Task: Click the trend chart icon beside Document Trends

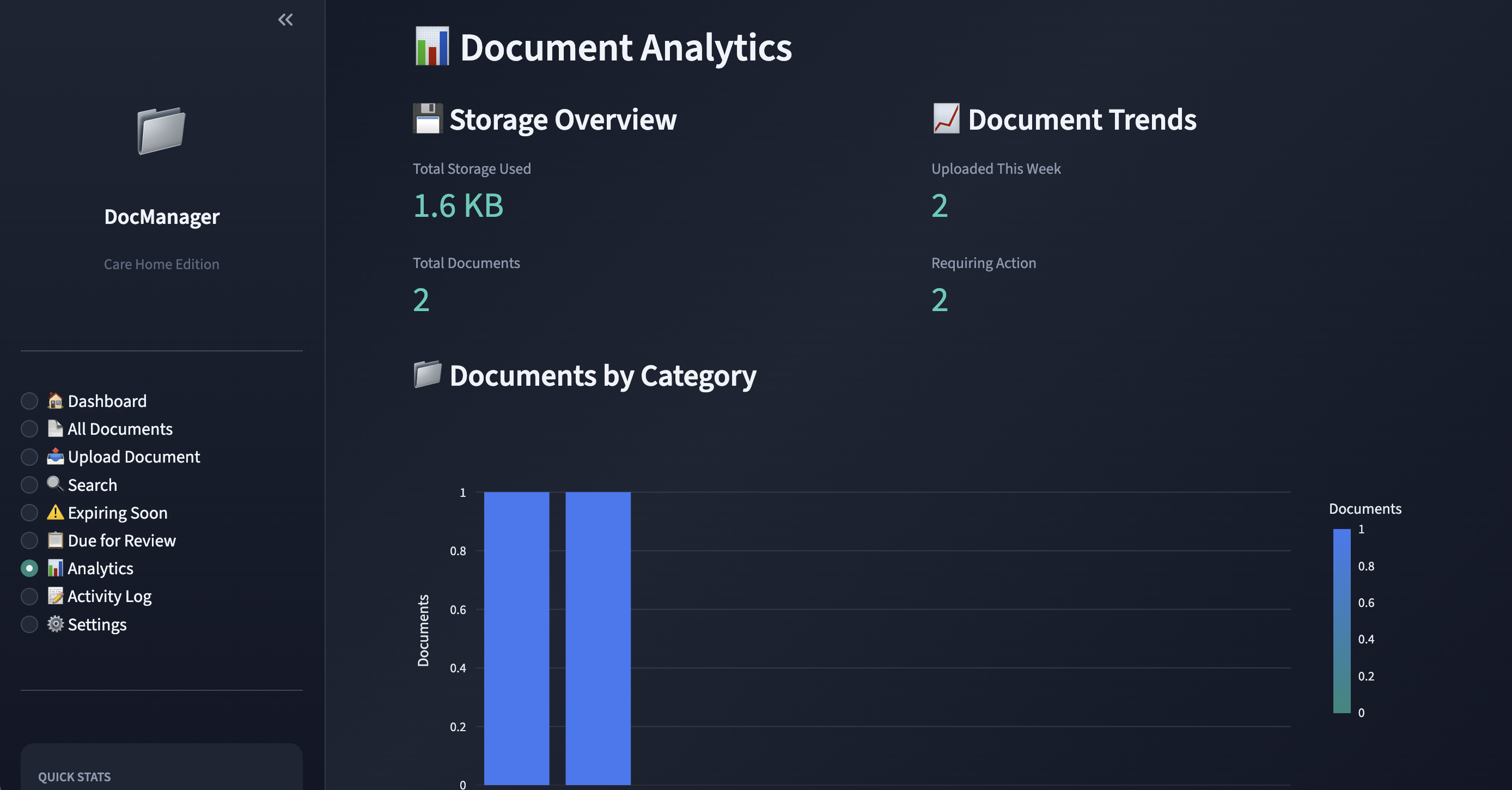Action: click(x=946, y=119)
